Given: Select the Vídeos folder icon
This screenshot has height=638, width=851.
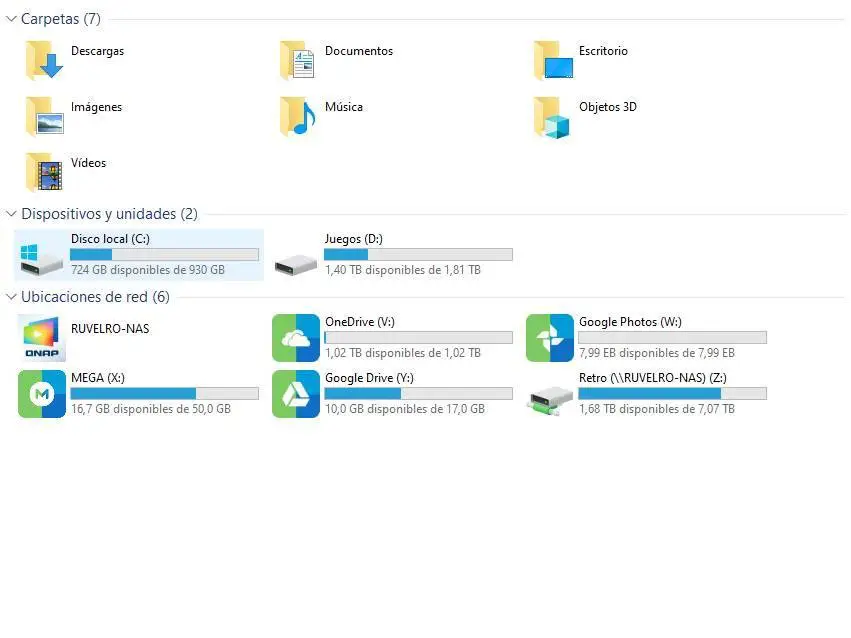Looking at the screenshot, I should [x=44, y=172].
